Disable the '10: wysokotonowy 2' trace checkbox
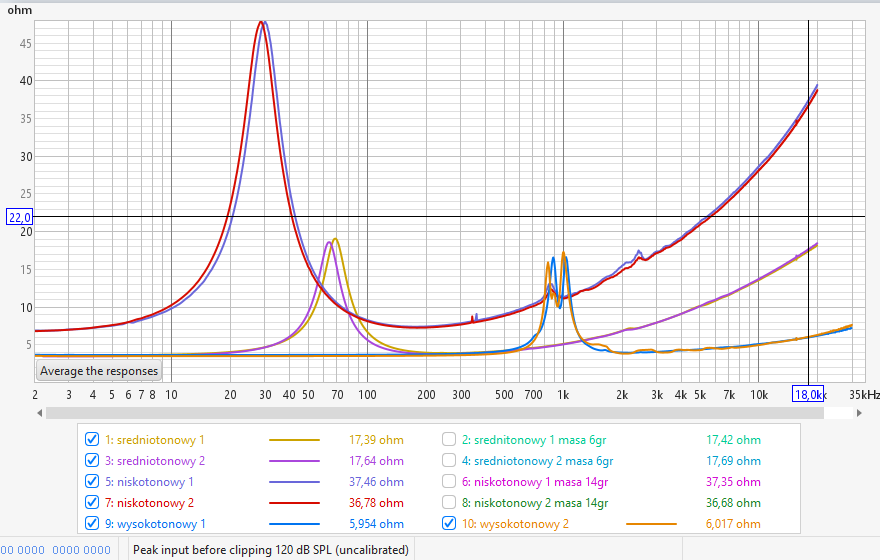This screenshot has width=880, height=560. point(449,523)
